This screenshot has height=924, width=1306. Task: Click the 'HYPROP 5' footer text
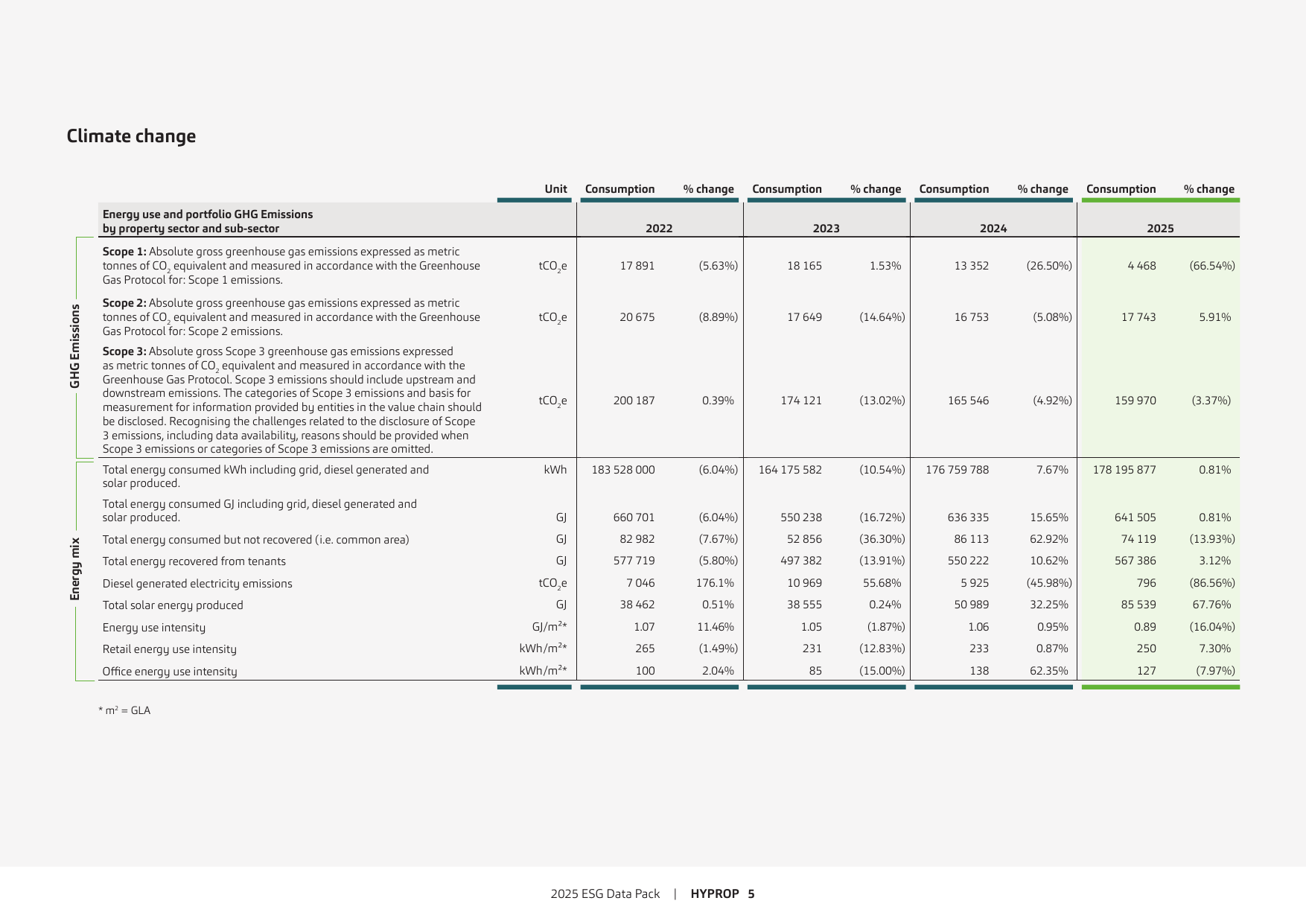(x=722, y=894)
